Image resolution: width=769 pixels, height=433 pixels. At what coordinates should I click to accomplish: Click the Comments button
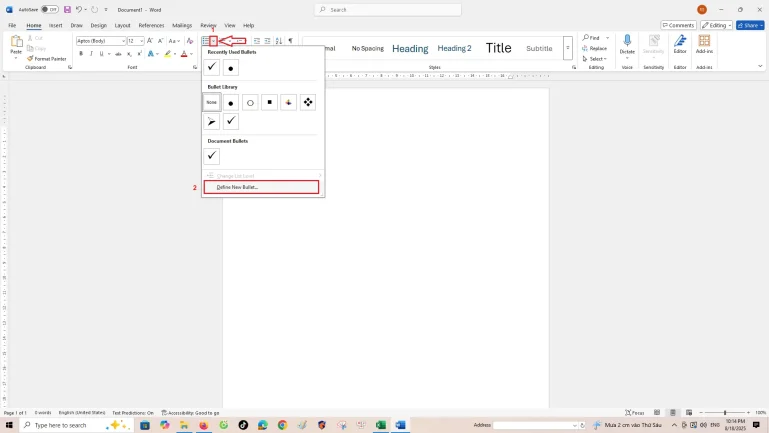(x=679, y=25)
